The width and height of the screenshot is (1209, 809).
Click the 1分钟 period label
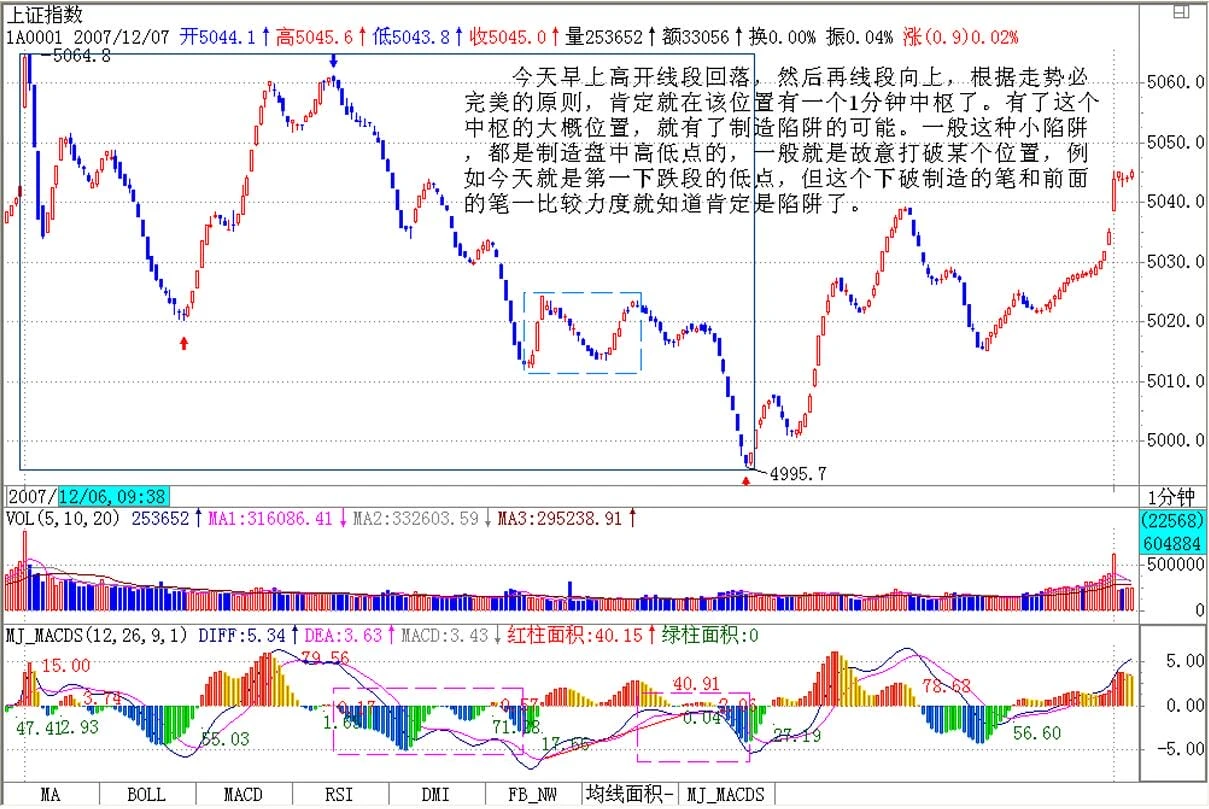(1171, 497)
